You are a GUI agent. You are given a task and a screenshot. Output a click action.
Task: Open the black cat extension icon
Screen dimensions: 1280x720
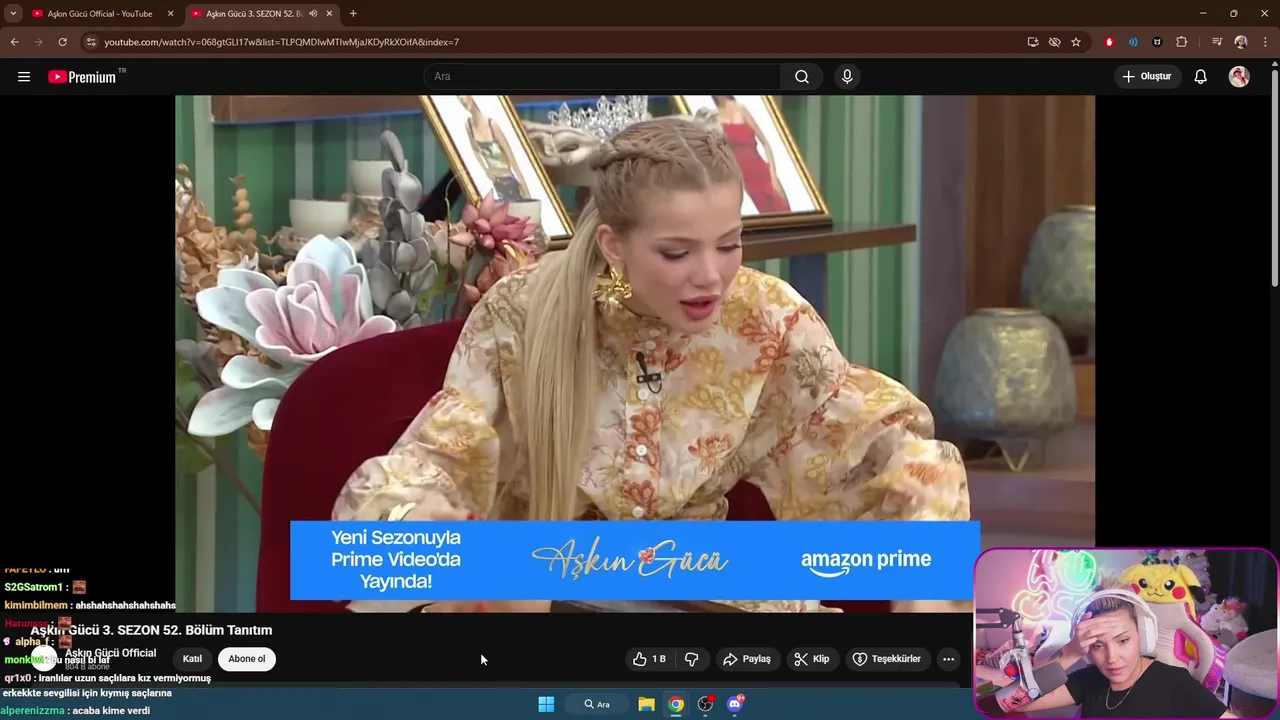point(1157,42)
